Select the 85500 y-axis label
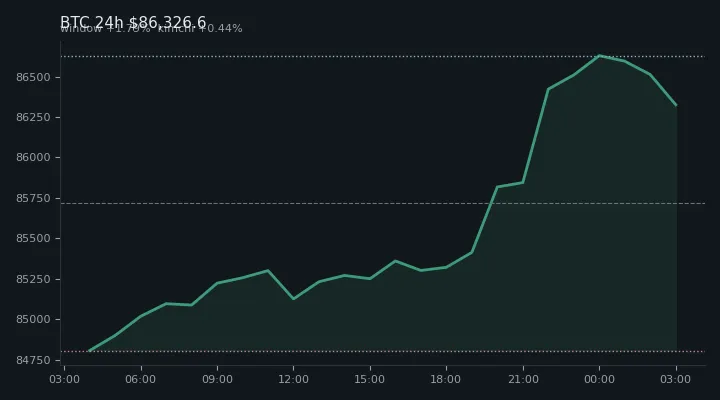The height and width of the screenshot is (400, 720). pos(33,238)
